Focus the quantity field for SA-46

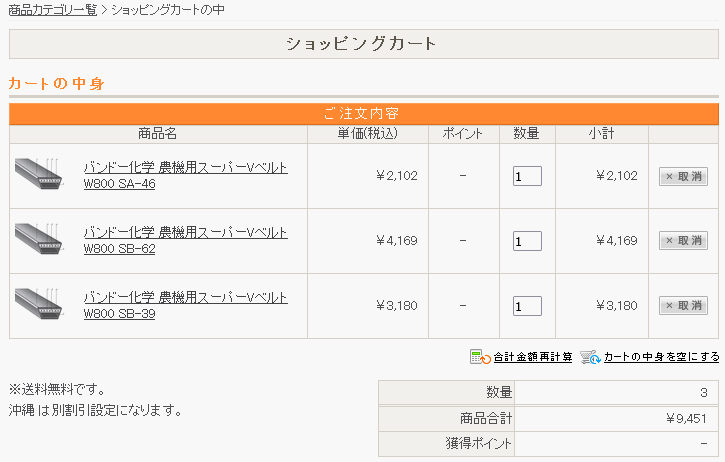pos(527,177)
